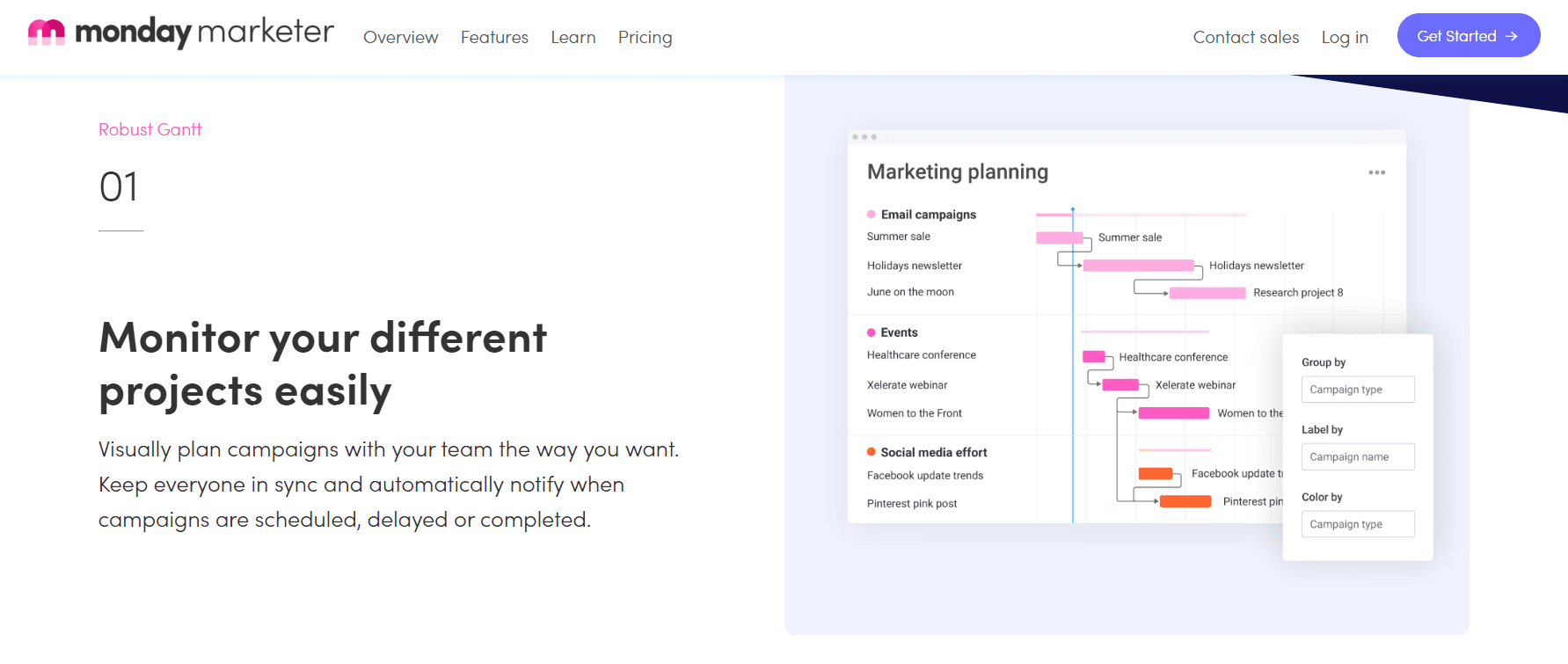Click the Contact sales link

click(x=1245, y=37)
